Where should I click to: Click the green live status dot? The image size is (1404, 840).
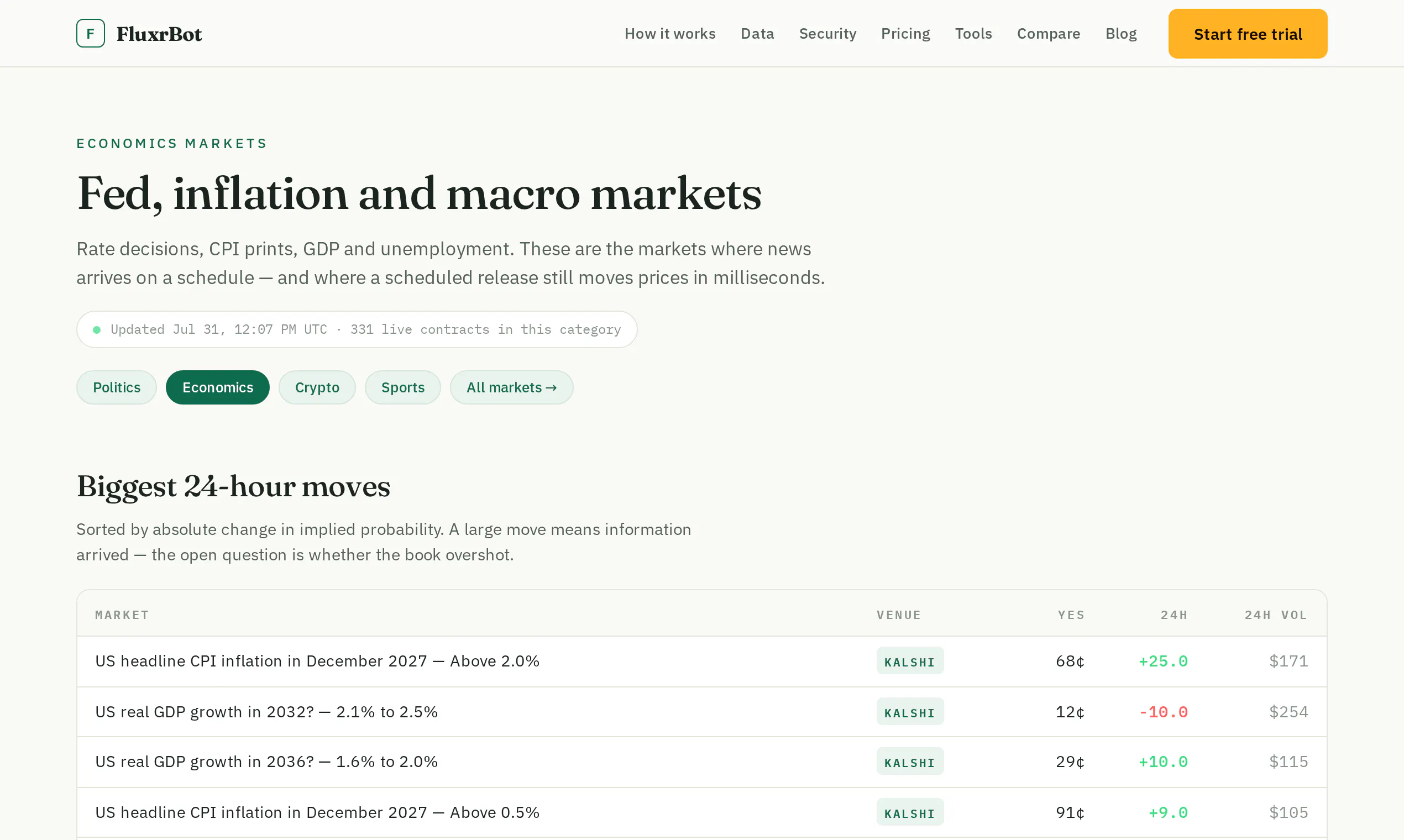97,329
